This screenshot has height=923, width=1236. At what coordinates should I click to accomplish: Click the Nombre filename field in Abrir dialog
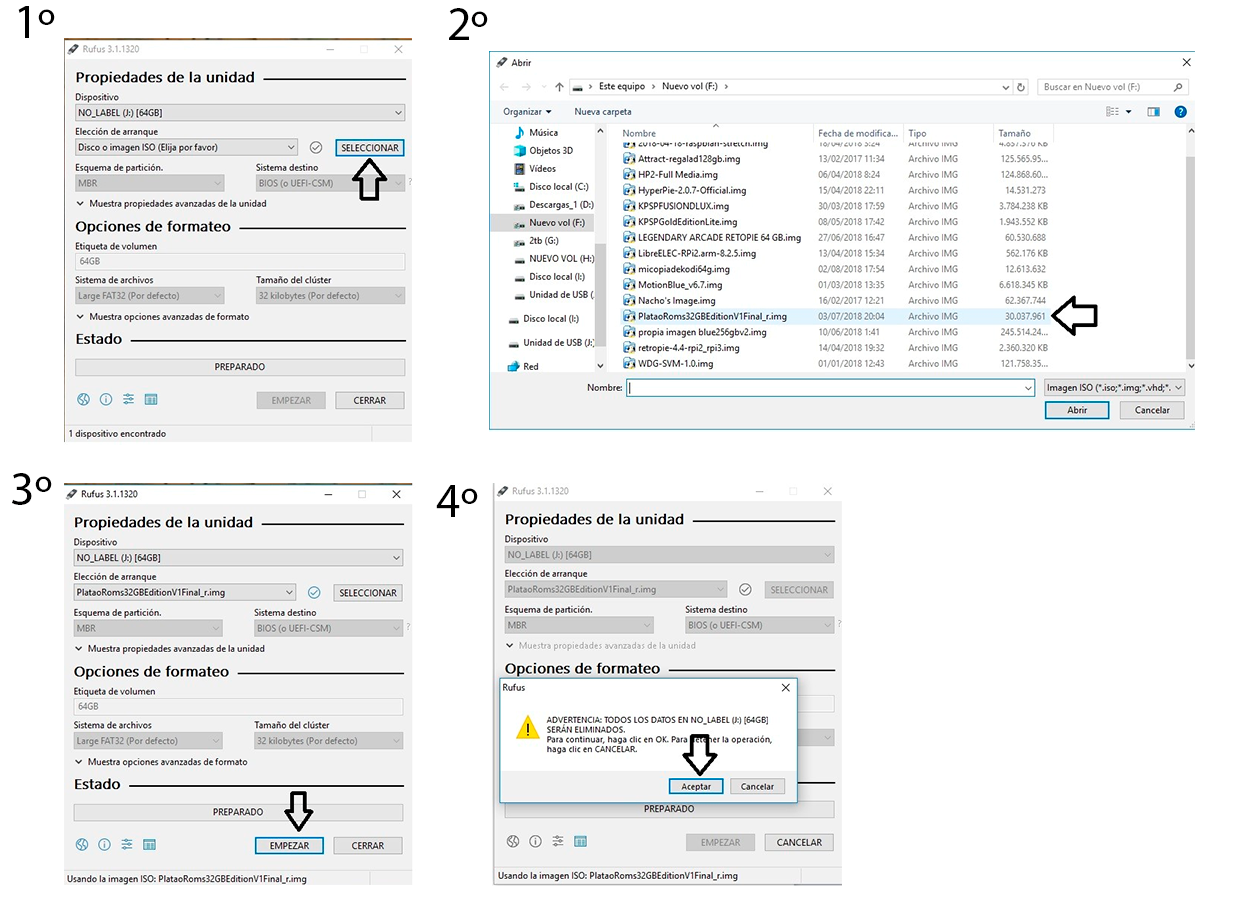(830, 387)
